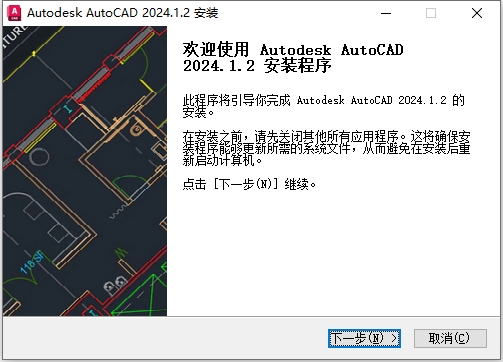Click the 欢迎使用 Autodesk AutoCAD welcome heading
The image size is (503, 362).
point(293,57)
